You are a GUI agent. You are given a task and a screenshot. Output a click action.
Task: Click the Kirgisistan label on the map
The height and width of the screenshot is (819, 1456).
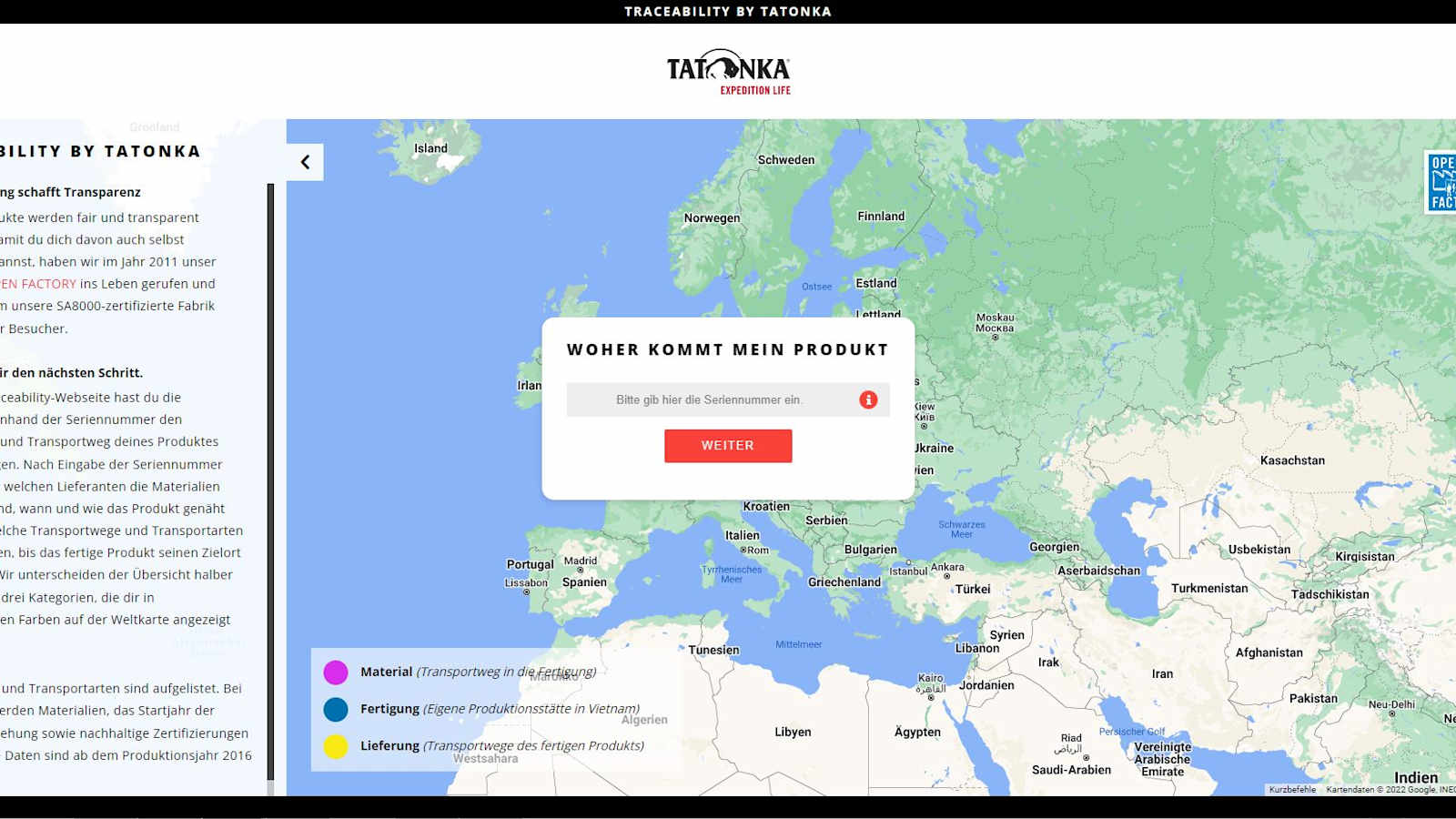tap(1364, 557)
